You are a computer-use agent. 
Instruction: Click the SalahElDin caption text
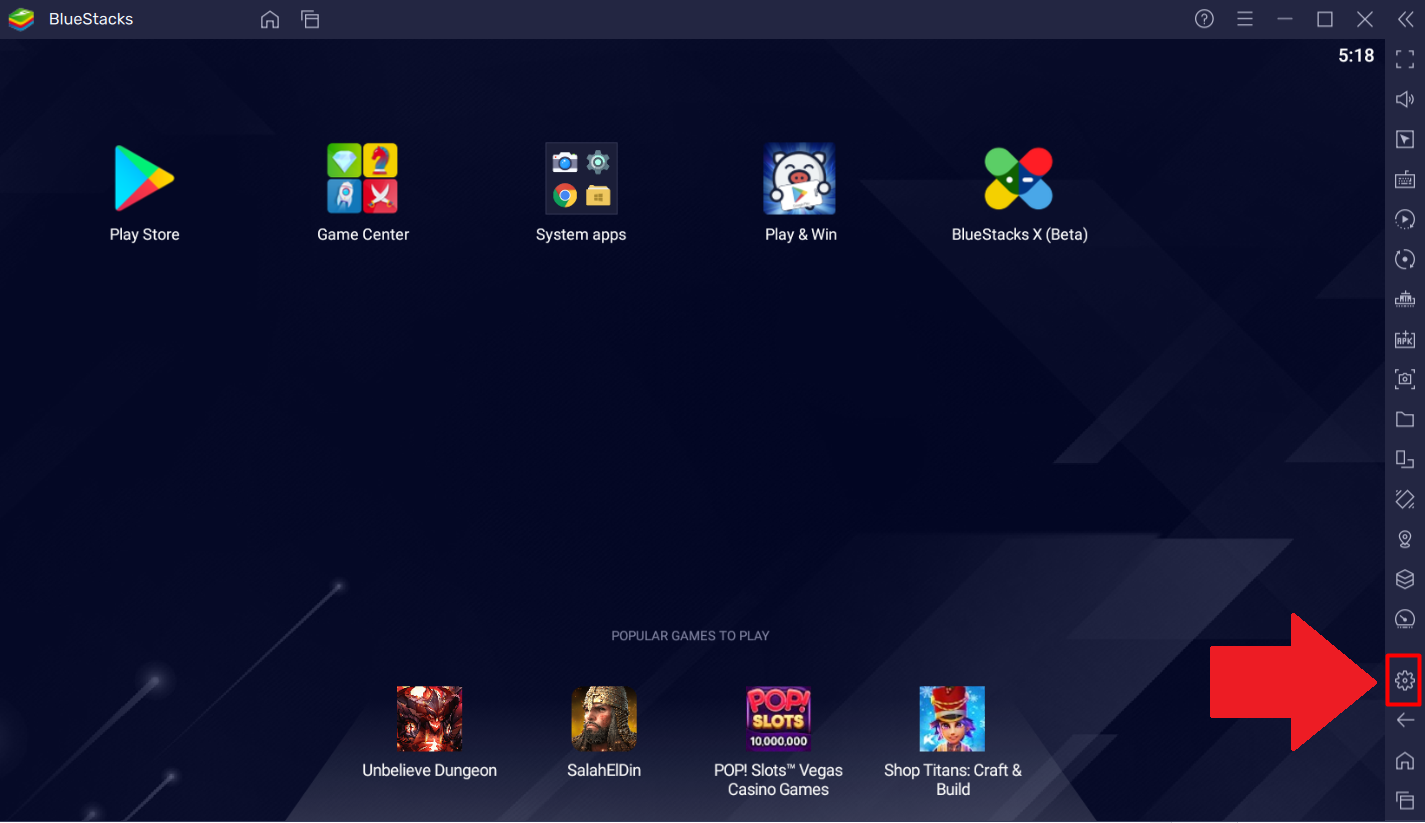pyautogui.click(x=604, y=771)
